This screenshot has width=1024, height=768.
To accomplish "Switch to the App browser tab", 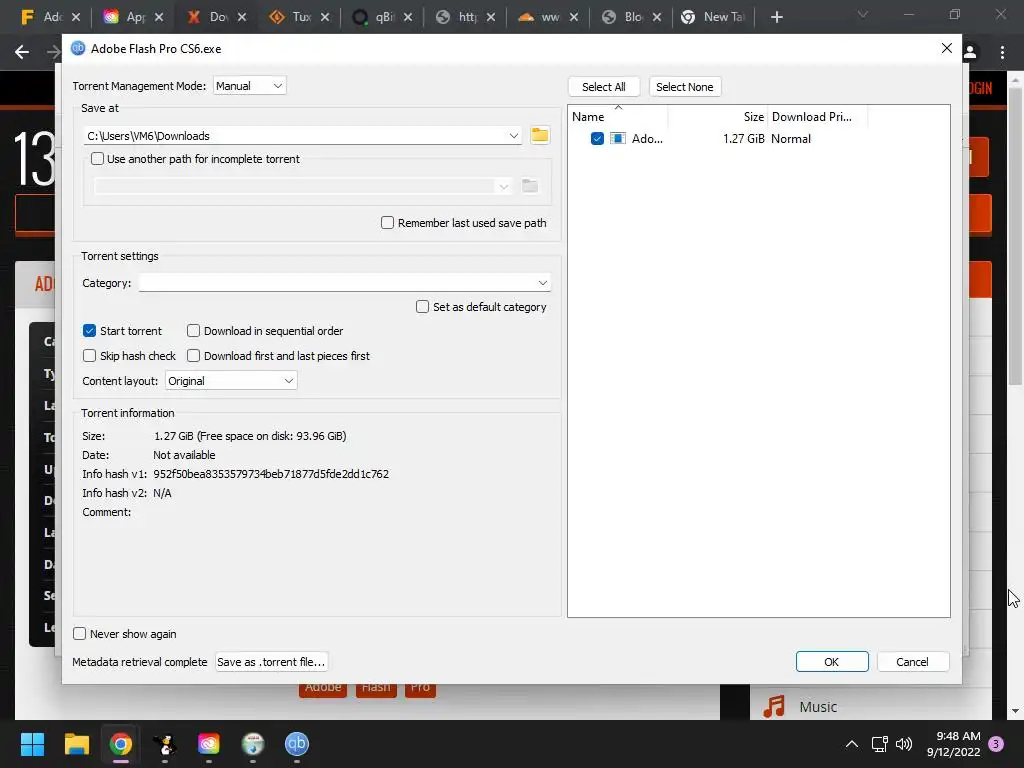I will click(134, 17).
